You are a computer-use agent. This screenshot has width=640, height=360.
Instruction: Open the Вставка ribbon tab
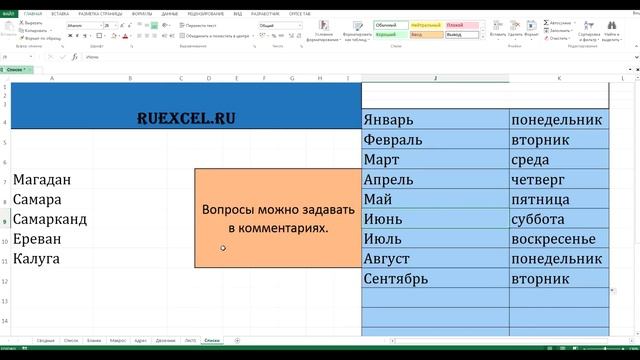(60, 13)
